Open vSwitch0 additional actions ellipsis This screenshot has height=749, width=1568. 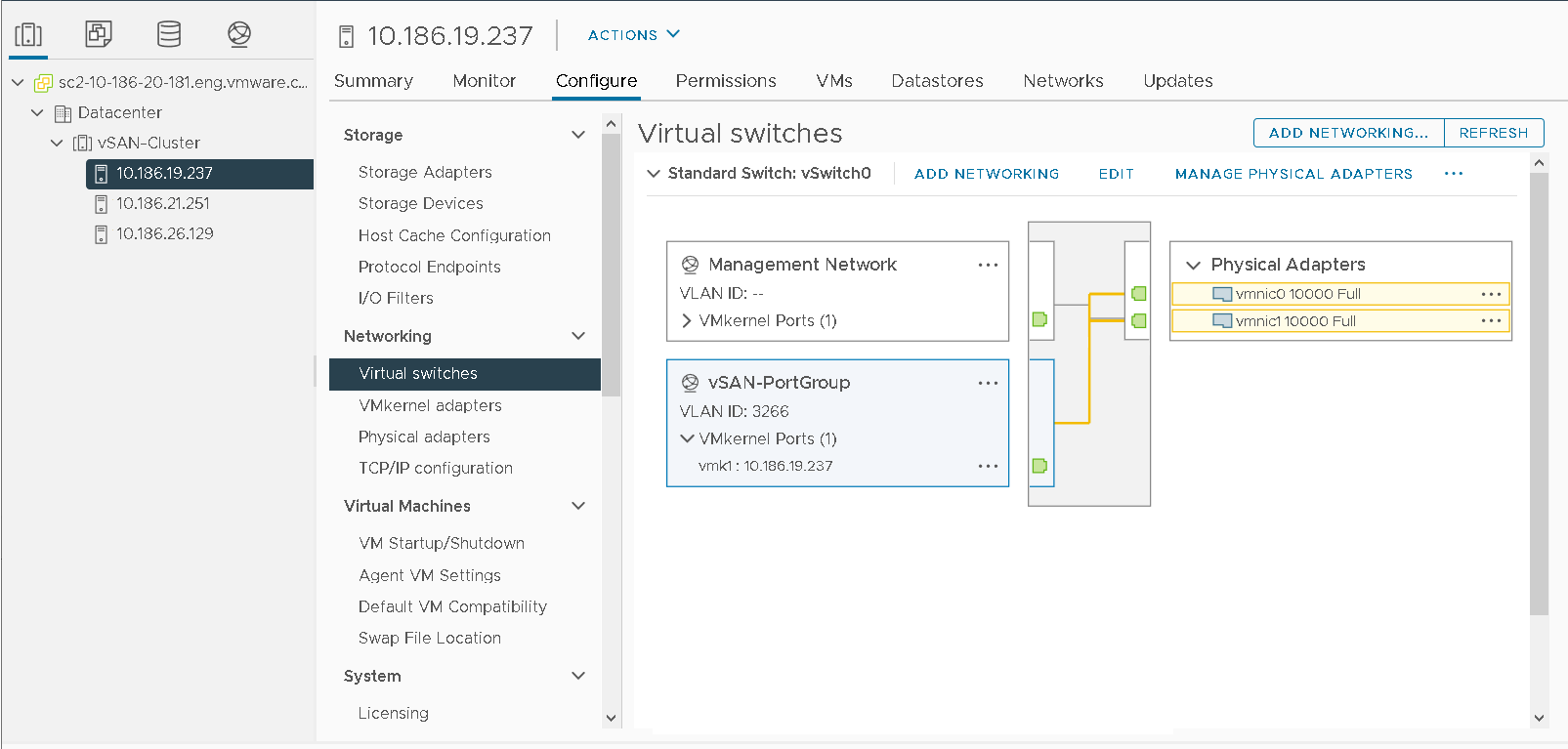click(x=1454, y=173)
